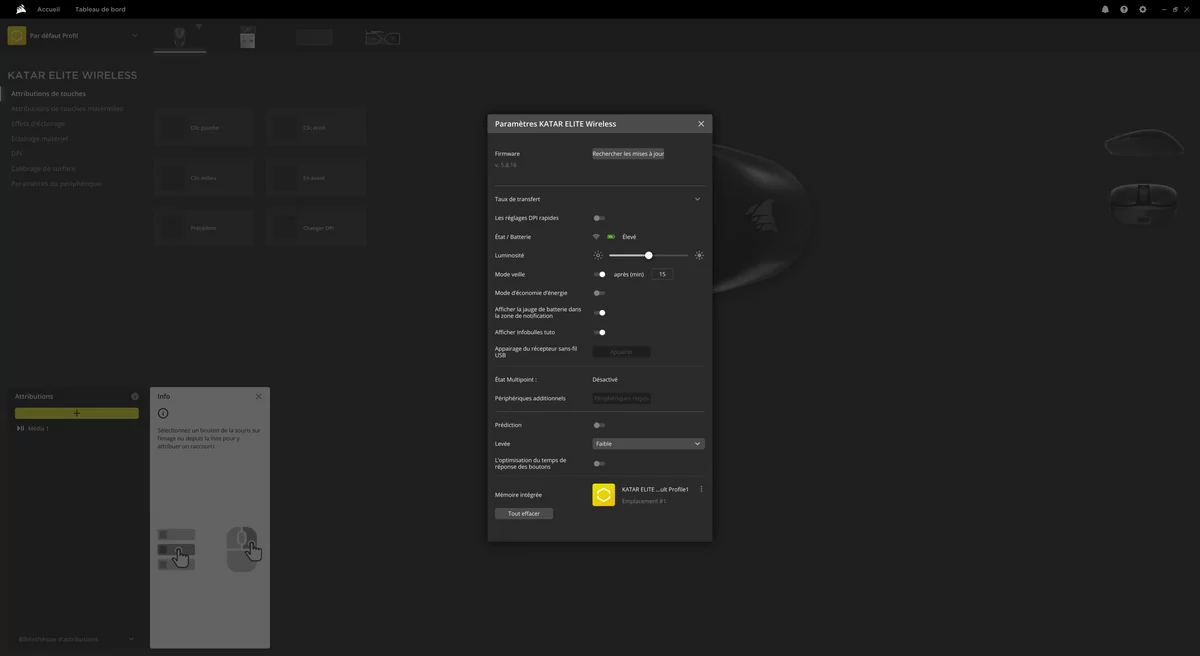Viewport: 1200px width, 656px height.
Task: Open the notifications bell icon
Action: (x=1105, y=9)
